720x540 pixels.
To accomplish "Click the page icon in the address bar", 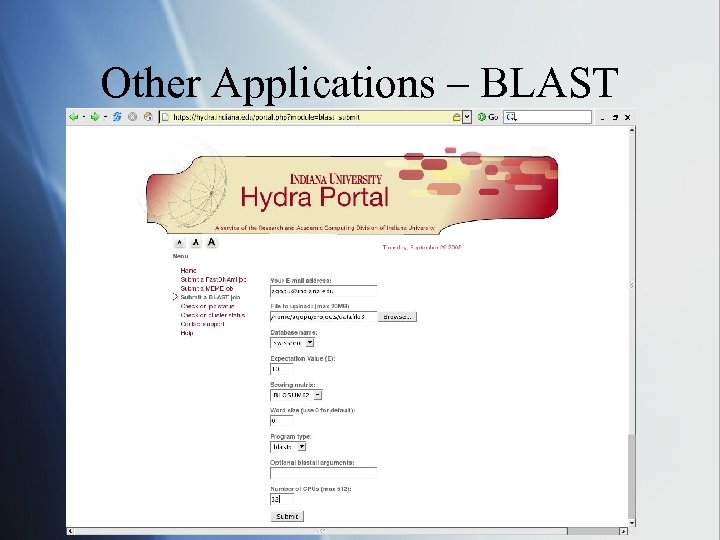I will tap(165, 117).
